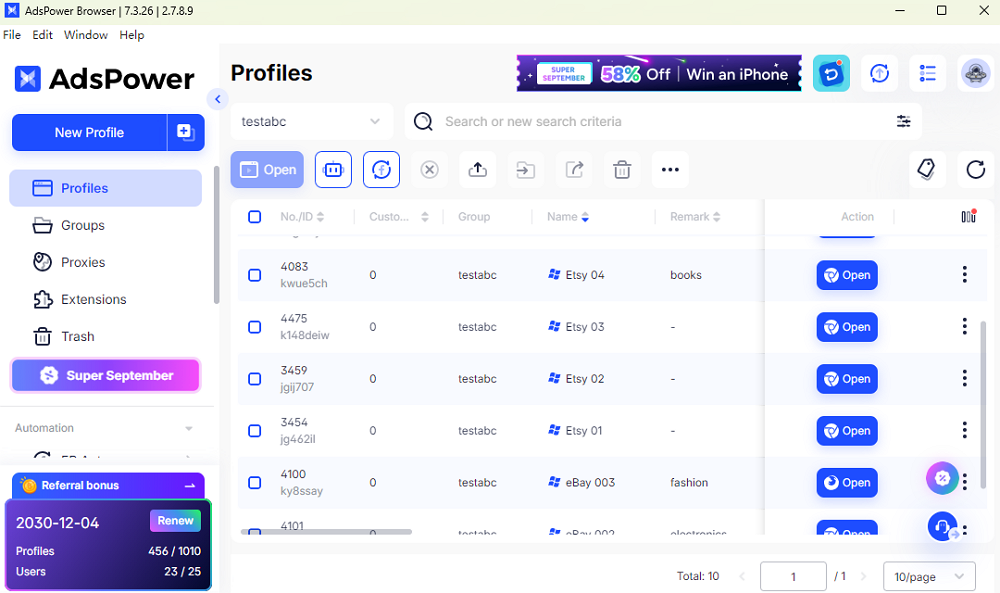Click the toolbar Open button
Image resolution: width=1000 pixels, height=593 pixels.
coord(267,170)
